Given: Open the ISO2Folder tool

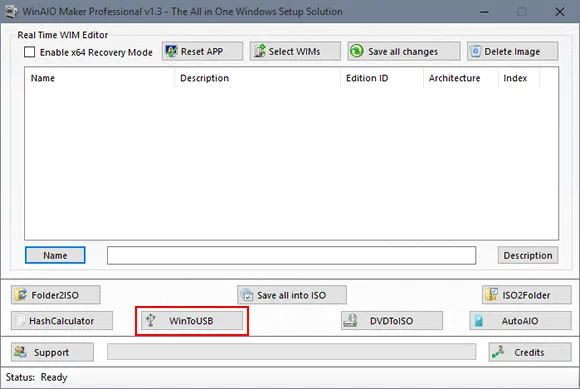Looking at the screenshot, I should pyautogui.click(x=527, y=295).
